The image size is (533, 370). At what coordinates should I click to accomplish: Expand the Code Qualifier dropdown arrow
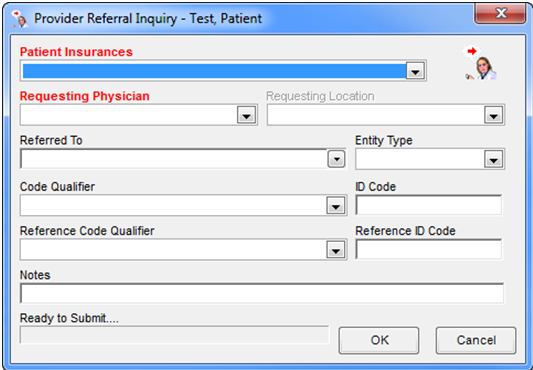pyautogui.click(x=336, y=205)
